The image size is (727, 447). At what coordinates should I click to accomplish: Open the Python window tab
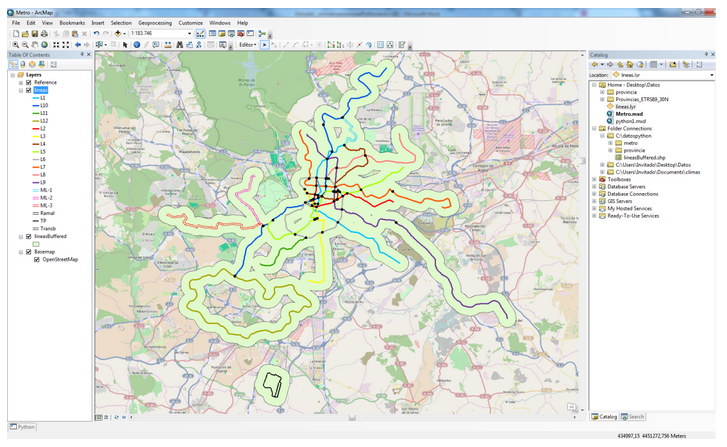coord(22,427)
